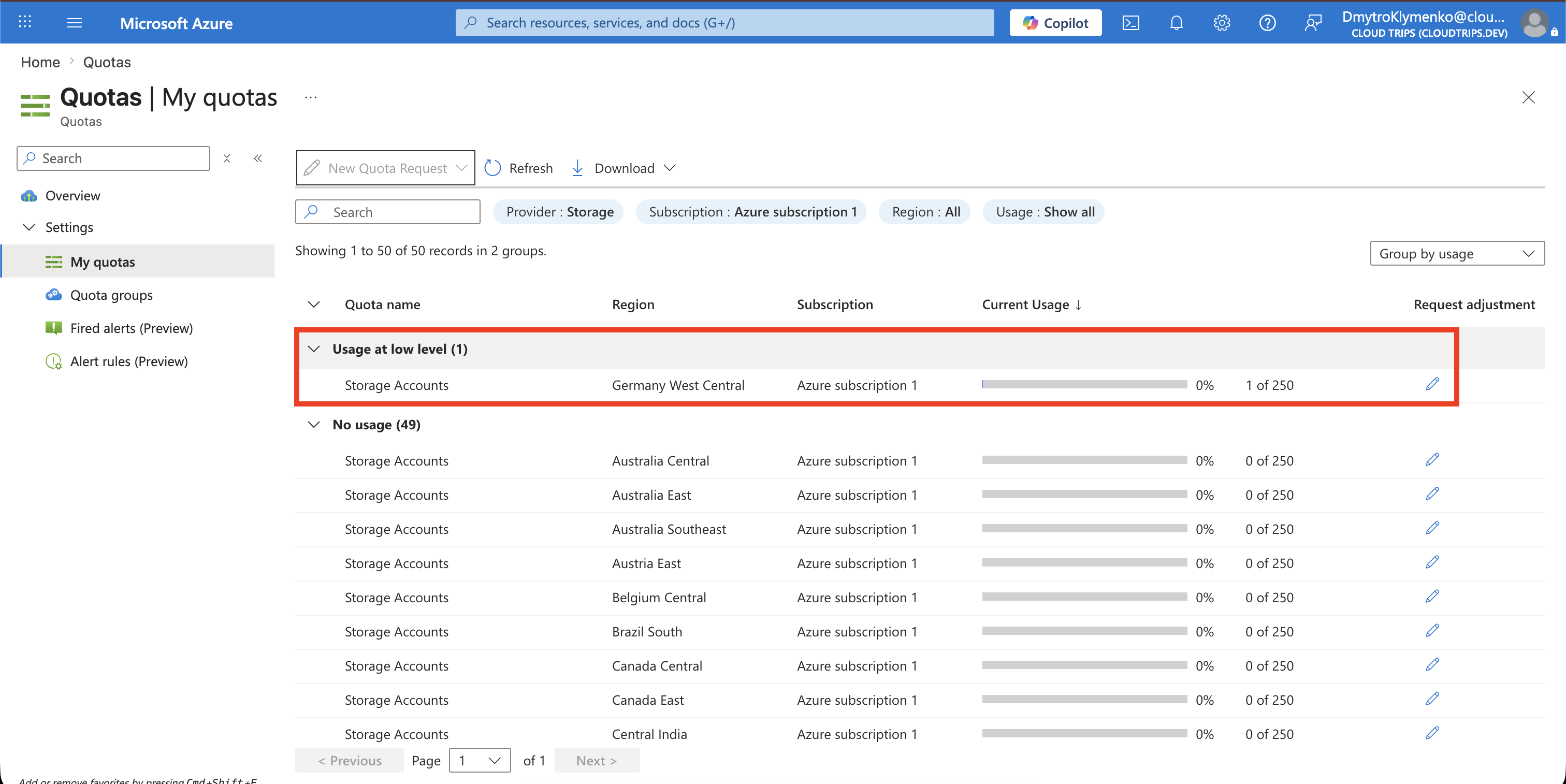Select Storage Accounts in Belgium Central row

396,598
